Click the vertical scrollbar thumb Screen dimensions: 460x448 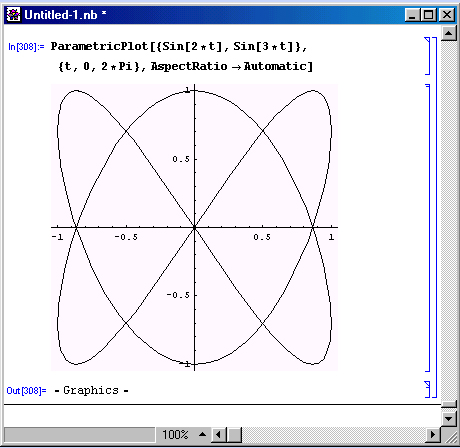tap(449, 404)
